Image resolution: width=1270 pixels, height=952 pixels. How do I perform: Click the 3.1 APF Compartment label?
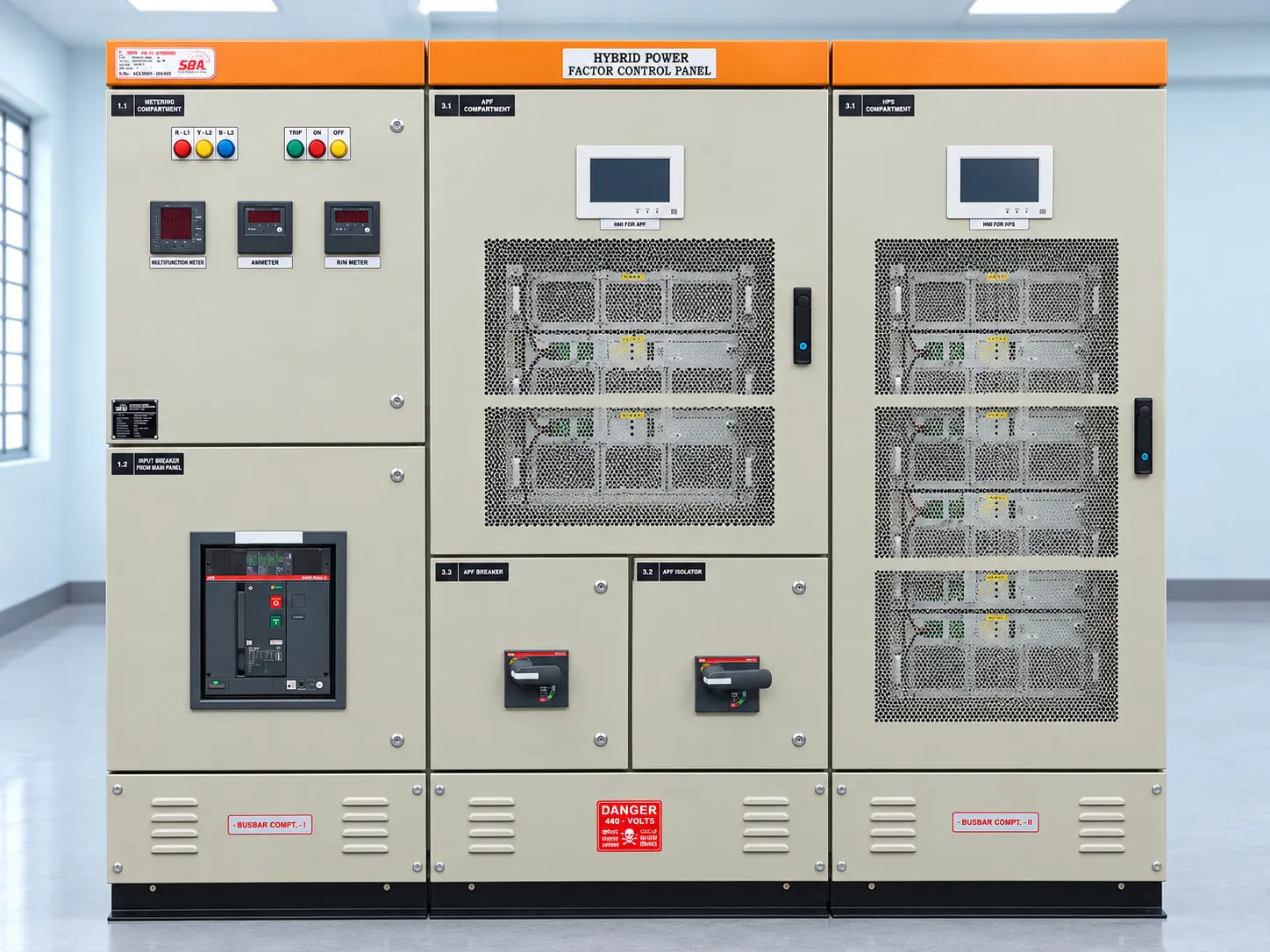point(474,106)
